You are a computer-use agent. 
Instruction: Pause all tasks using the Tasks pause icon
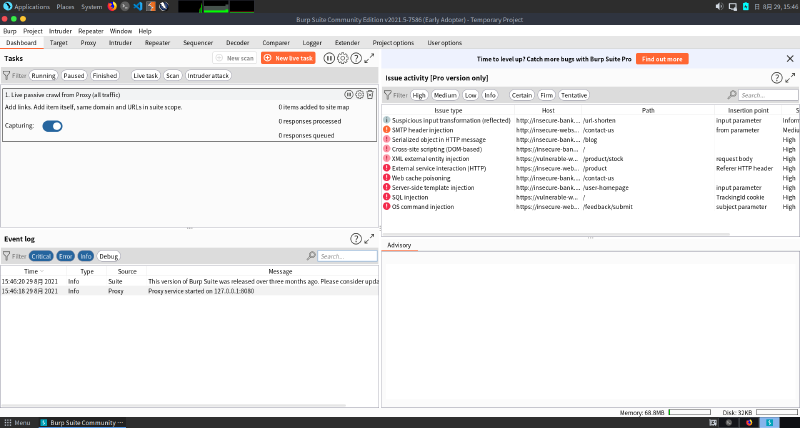329,58
